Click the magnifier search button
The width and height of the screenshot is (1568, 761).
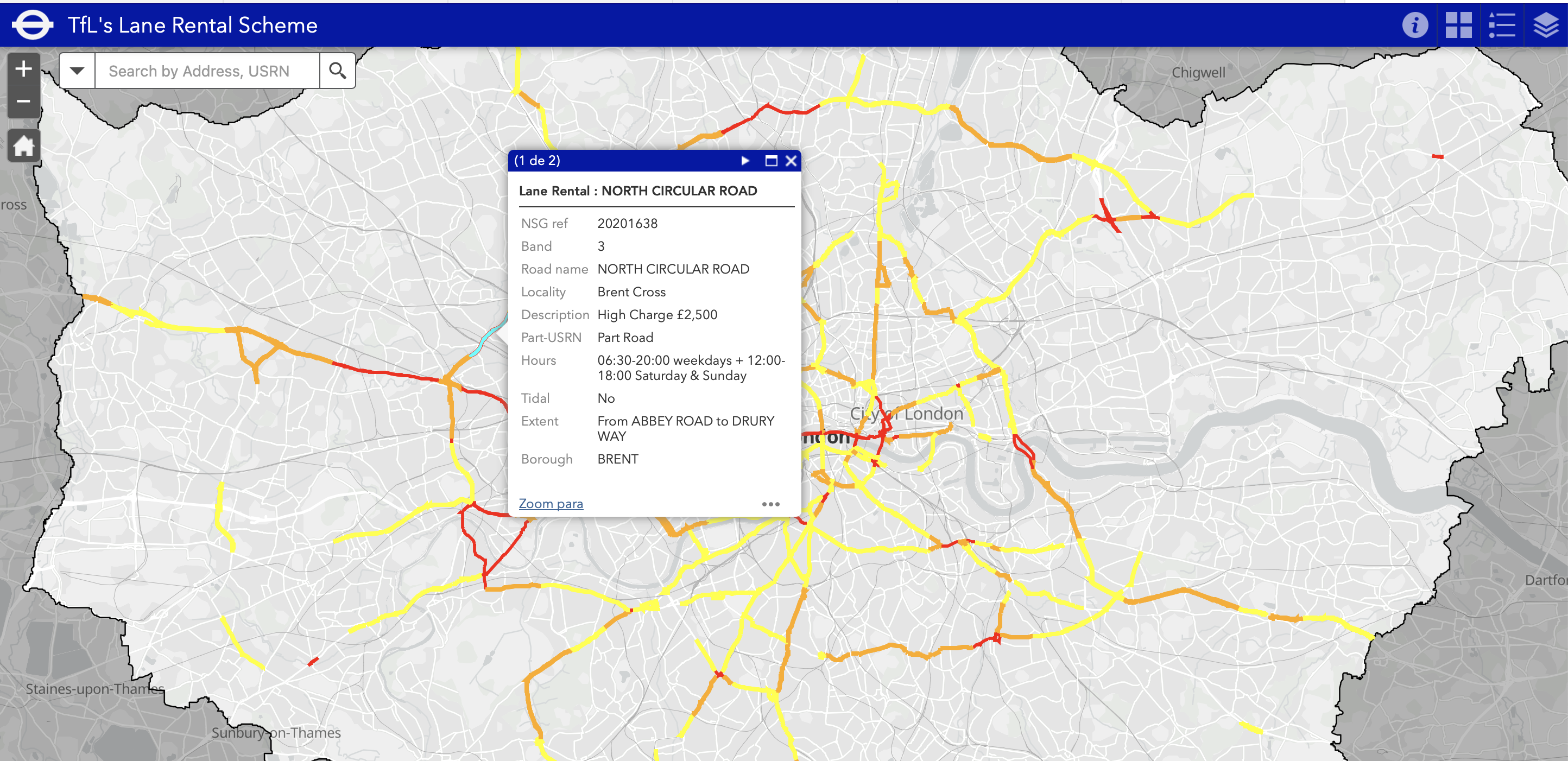tap(337, 71)
